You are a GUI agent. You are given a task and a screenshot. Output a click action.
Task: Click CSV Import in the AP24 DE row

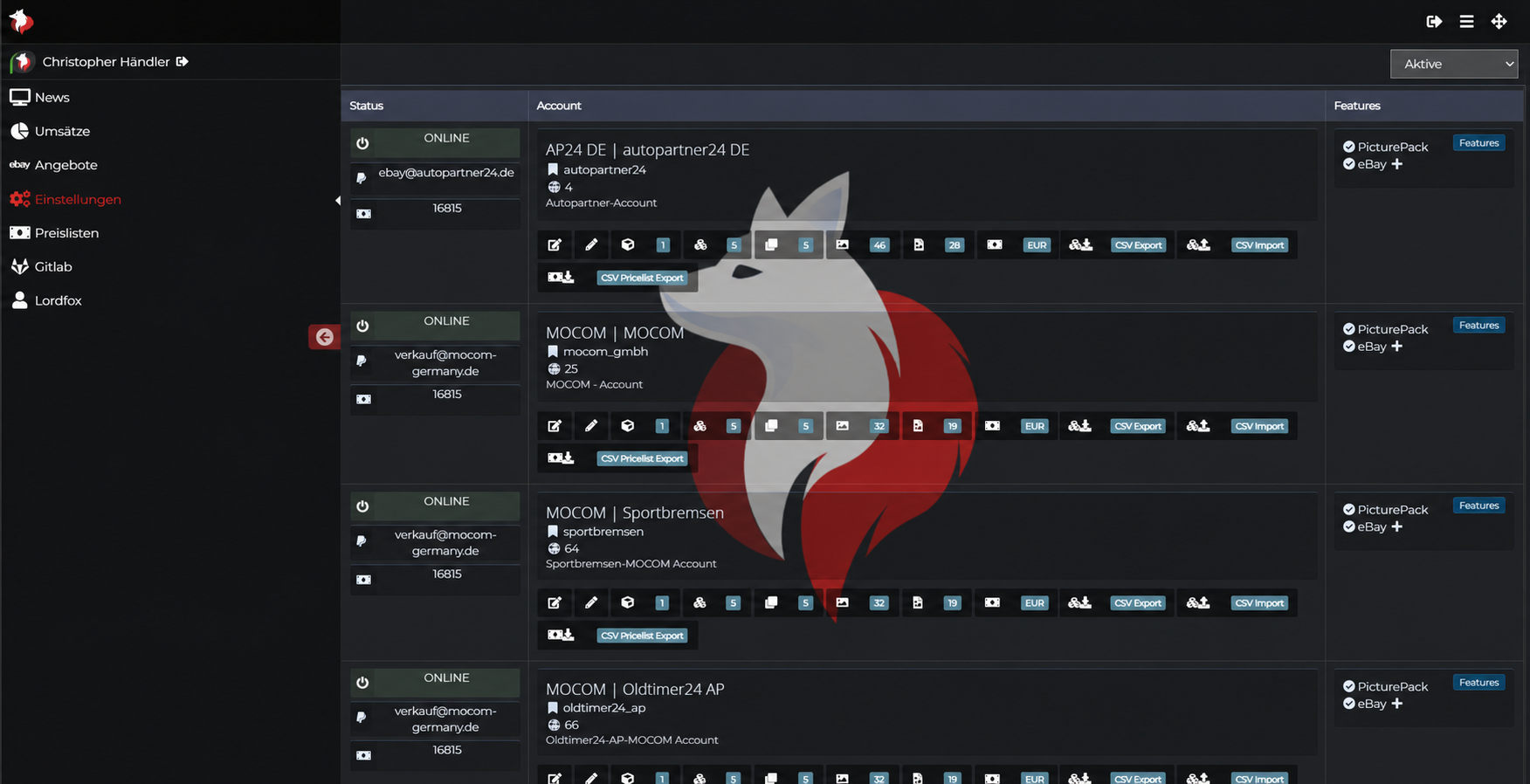tap(1259, 245)
